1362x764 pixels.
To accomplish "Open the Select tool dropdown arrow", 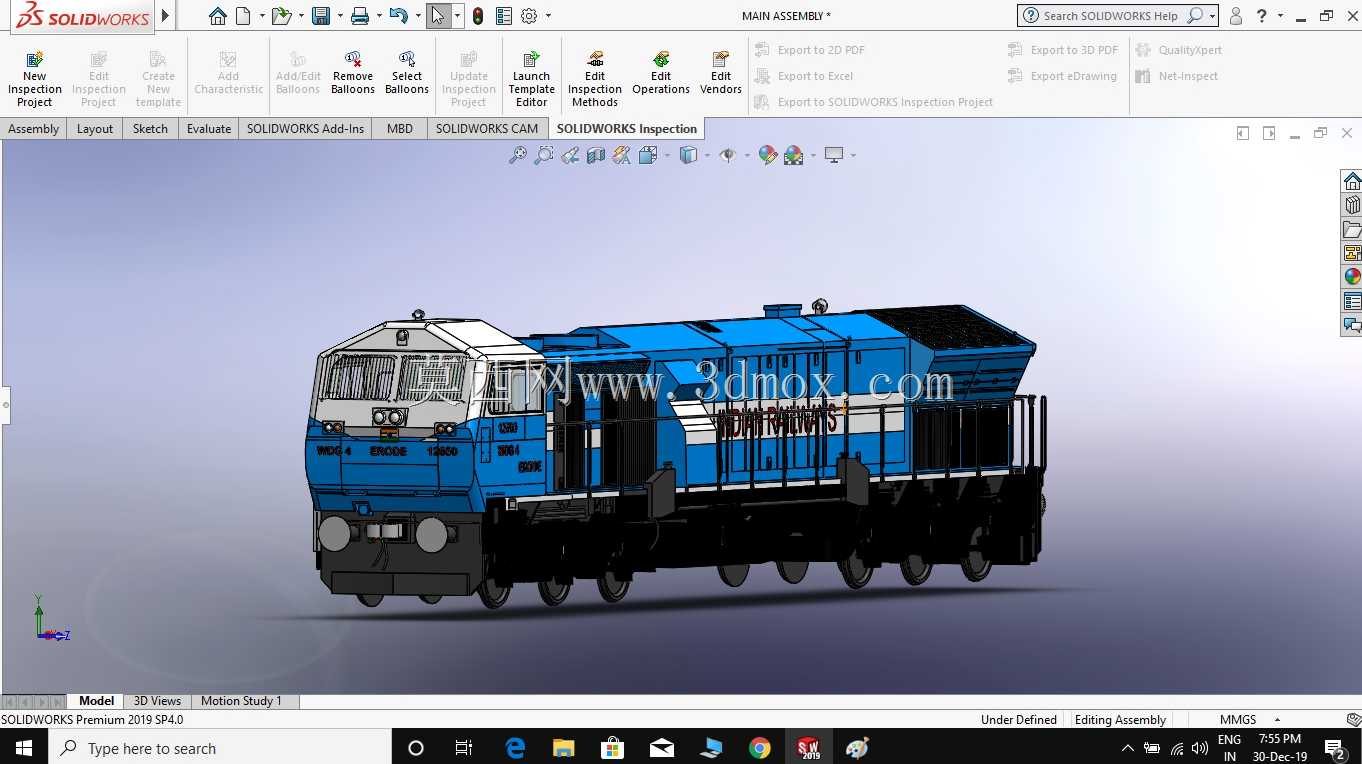I will click(x=457, y=16).
